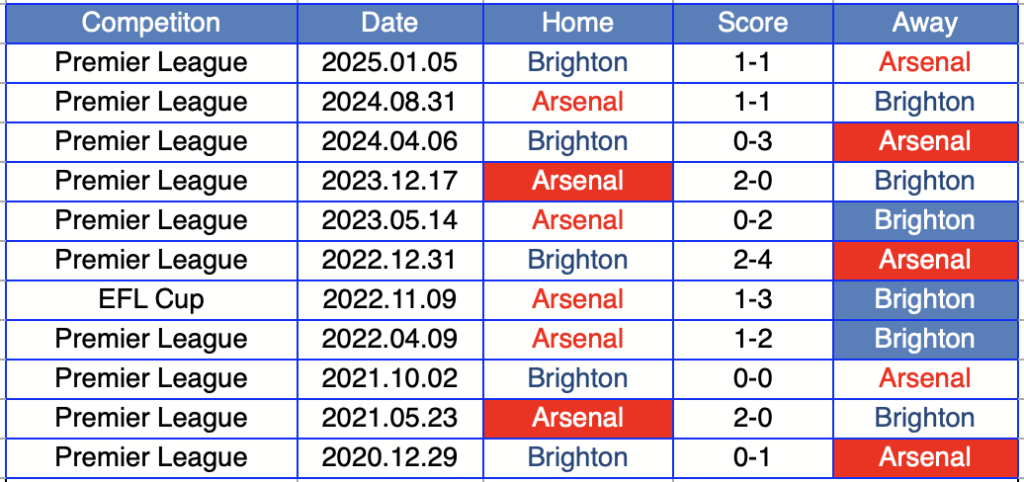Click Brighton home cell for 2025.01.05

577,62
